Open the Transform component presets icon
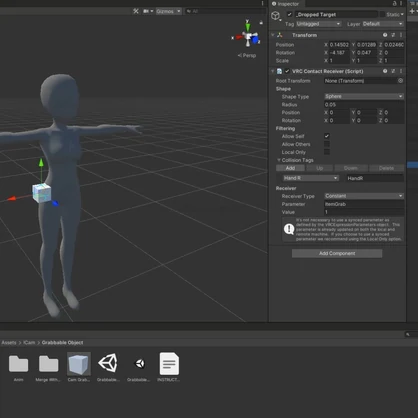The width and height of the screenshot is (418, 418). (393, 35)
